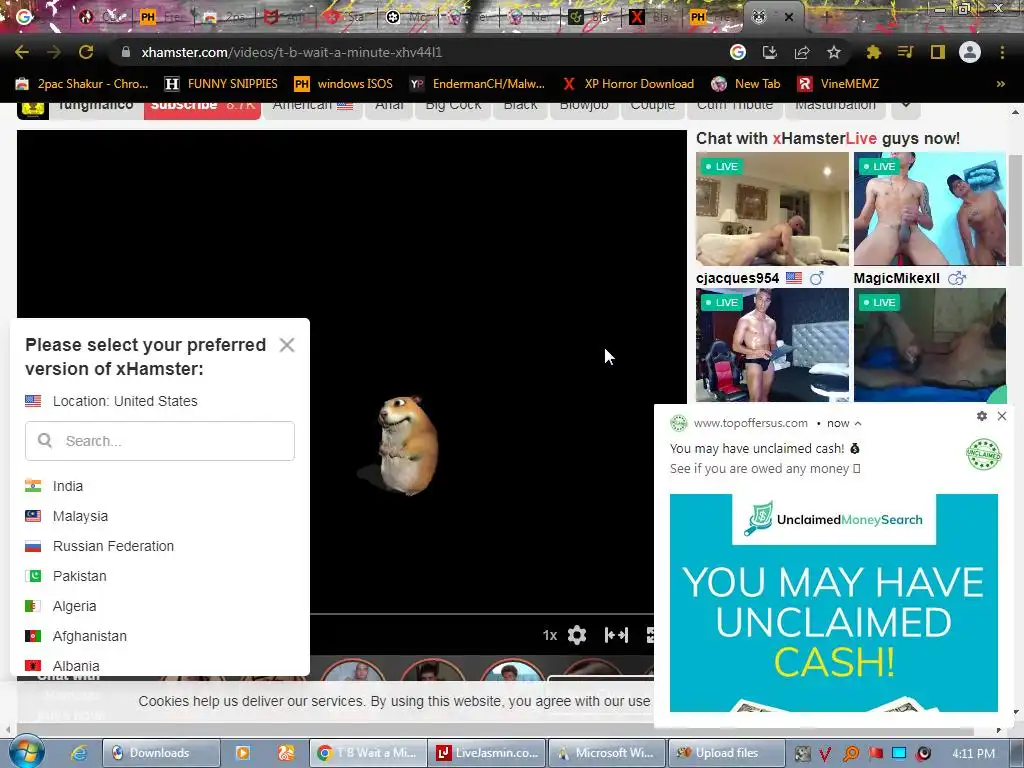Open the '2pac Shakur - Chro...' bookmark

coord(82,84)
